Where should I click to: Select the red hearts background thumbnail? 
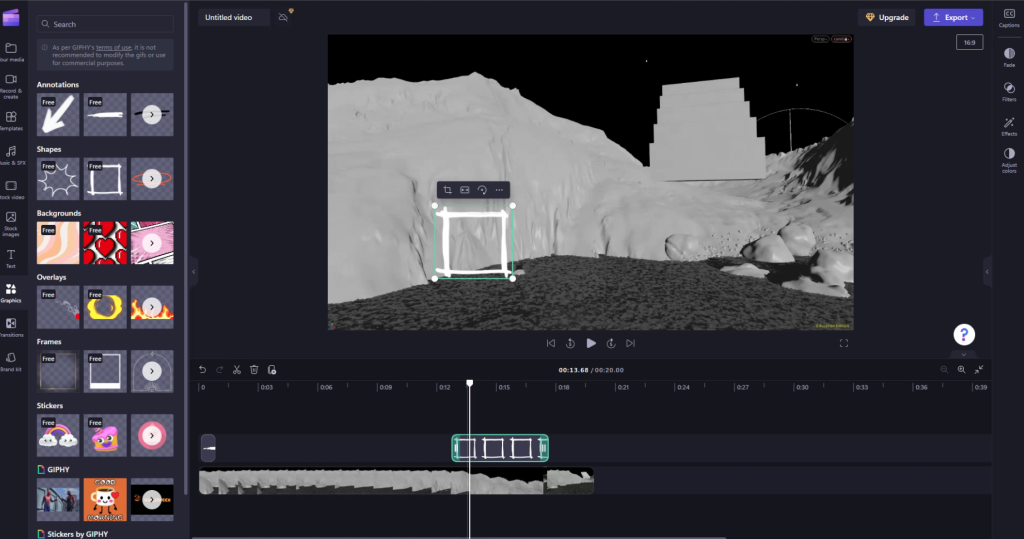(105, 242)
